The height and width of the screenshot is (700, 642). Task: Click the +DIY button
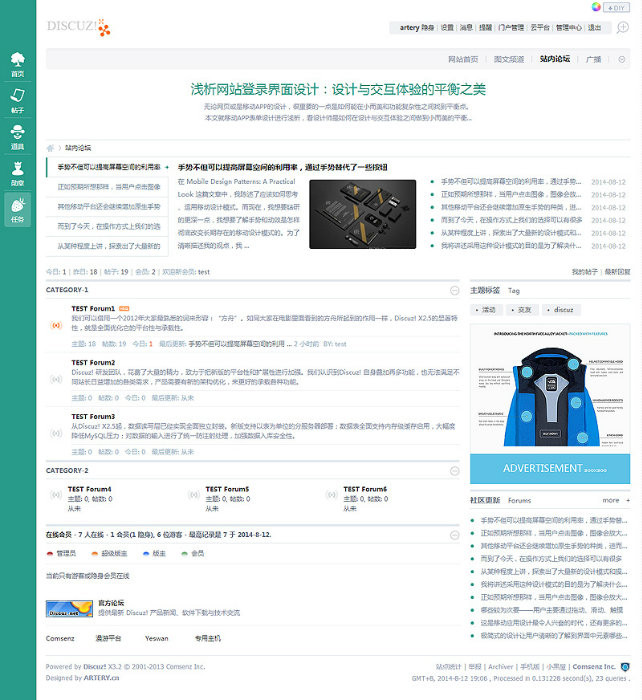pos(616,7)
